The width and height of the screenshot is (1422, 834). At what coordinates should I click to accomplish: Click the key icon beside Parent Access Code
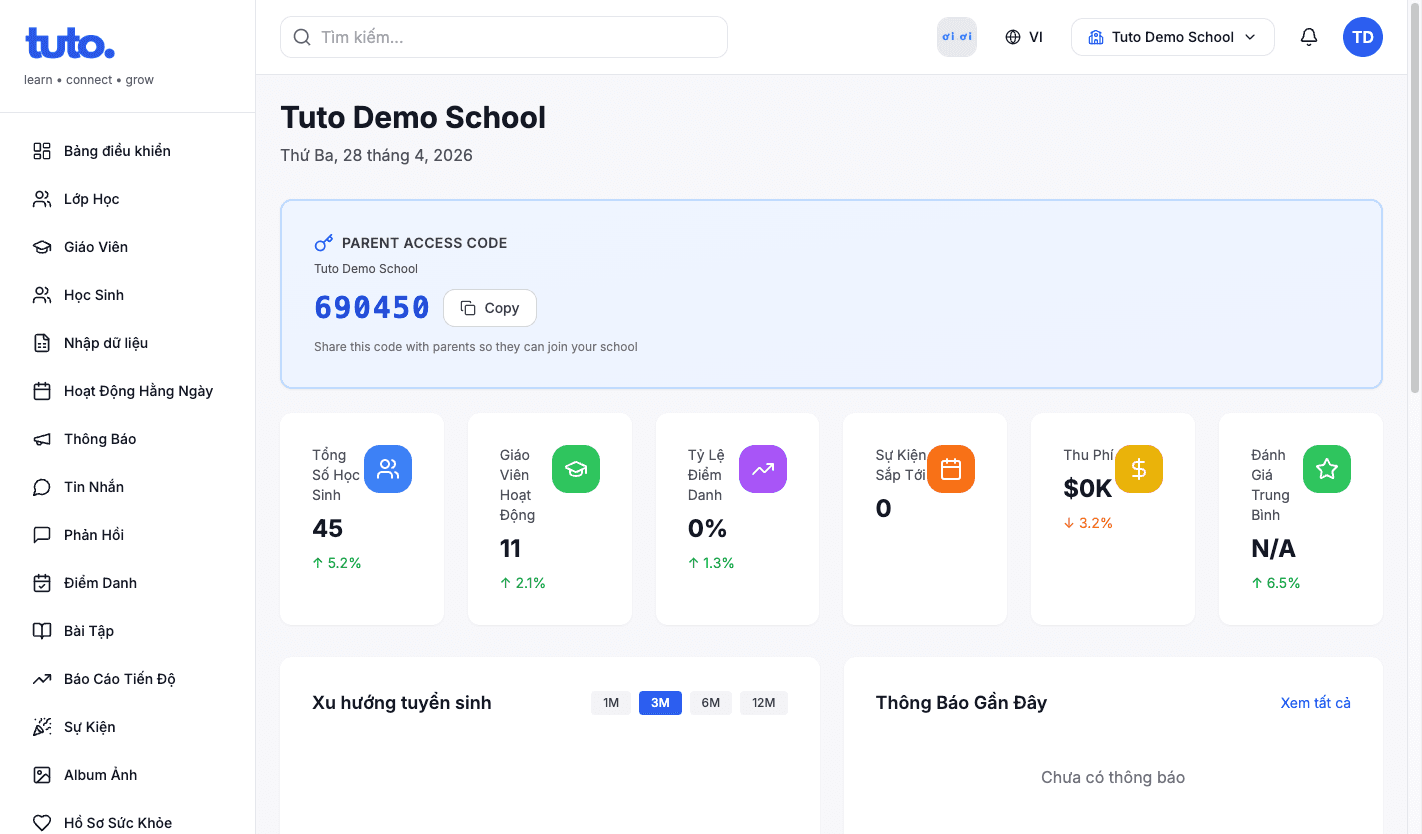pyautogui.click(x=324, y=243)
